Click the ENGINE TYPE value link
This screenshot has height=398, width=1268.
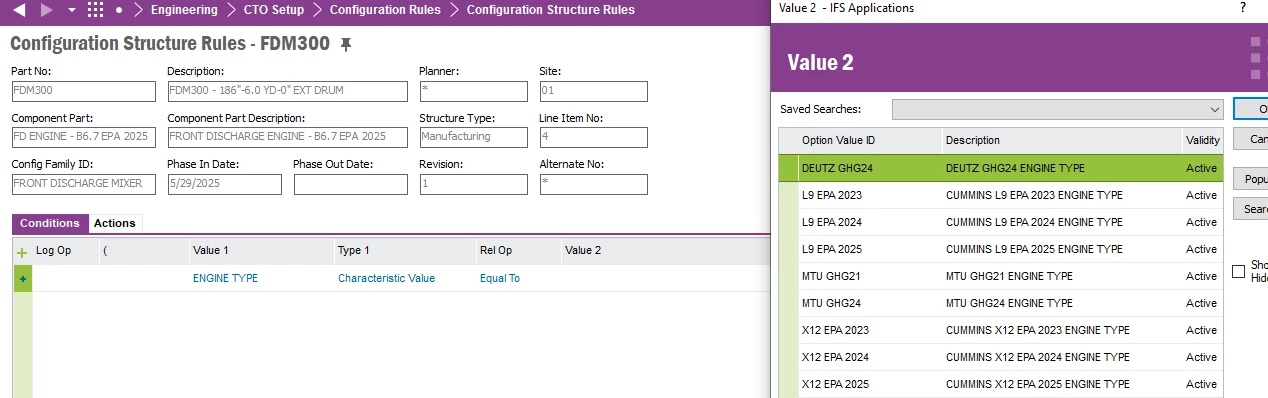225,279
